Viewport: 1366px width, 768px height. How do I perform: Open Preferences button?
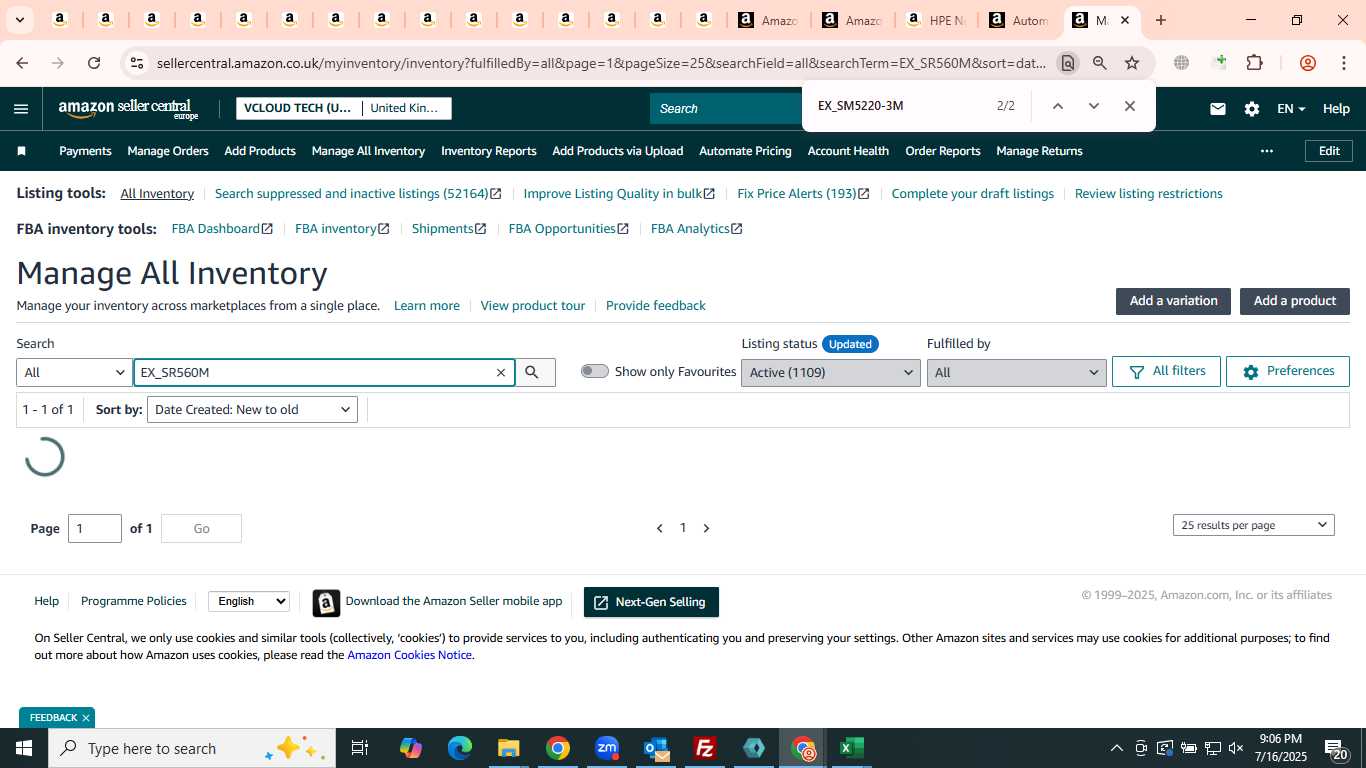[1288, 371]
